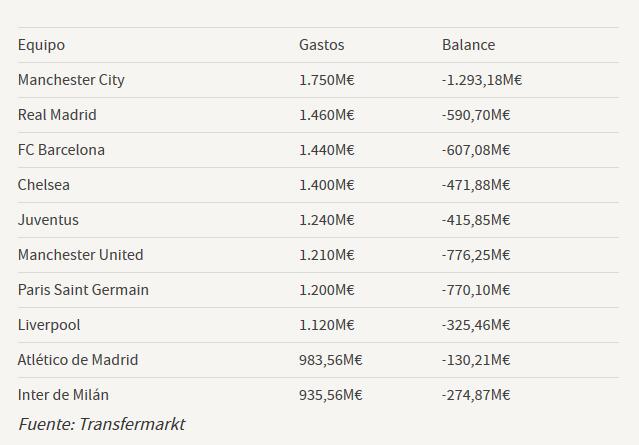This screenshot has width=639, height=445.
Task: Select the Manchester City team name
Action: pos(71,80)
